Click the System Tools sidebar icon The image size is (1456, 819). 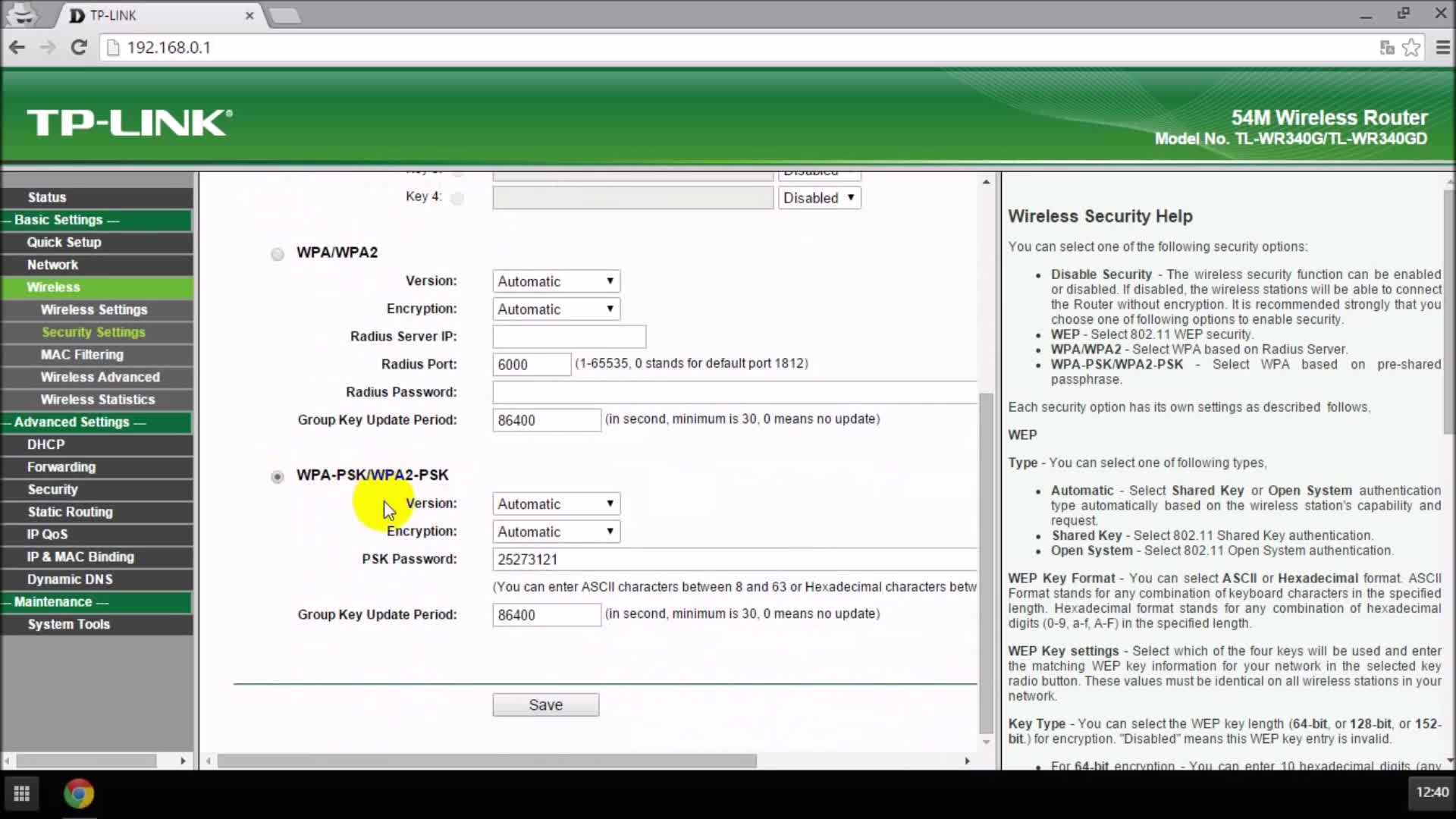pyautogui.click(x=69, y=623)
